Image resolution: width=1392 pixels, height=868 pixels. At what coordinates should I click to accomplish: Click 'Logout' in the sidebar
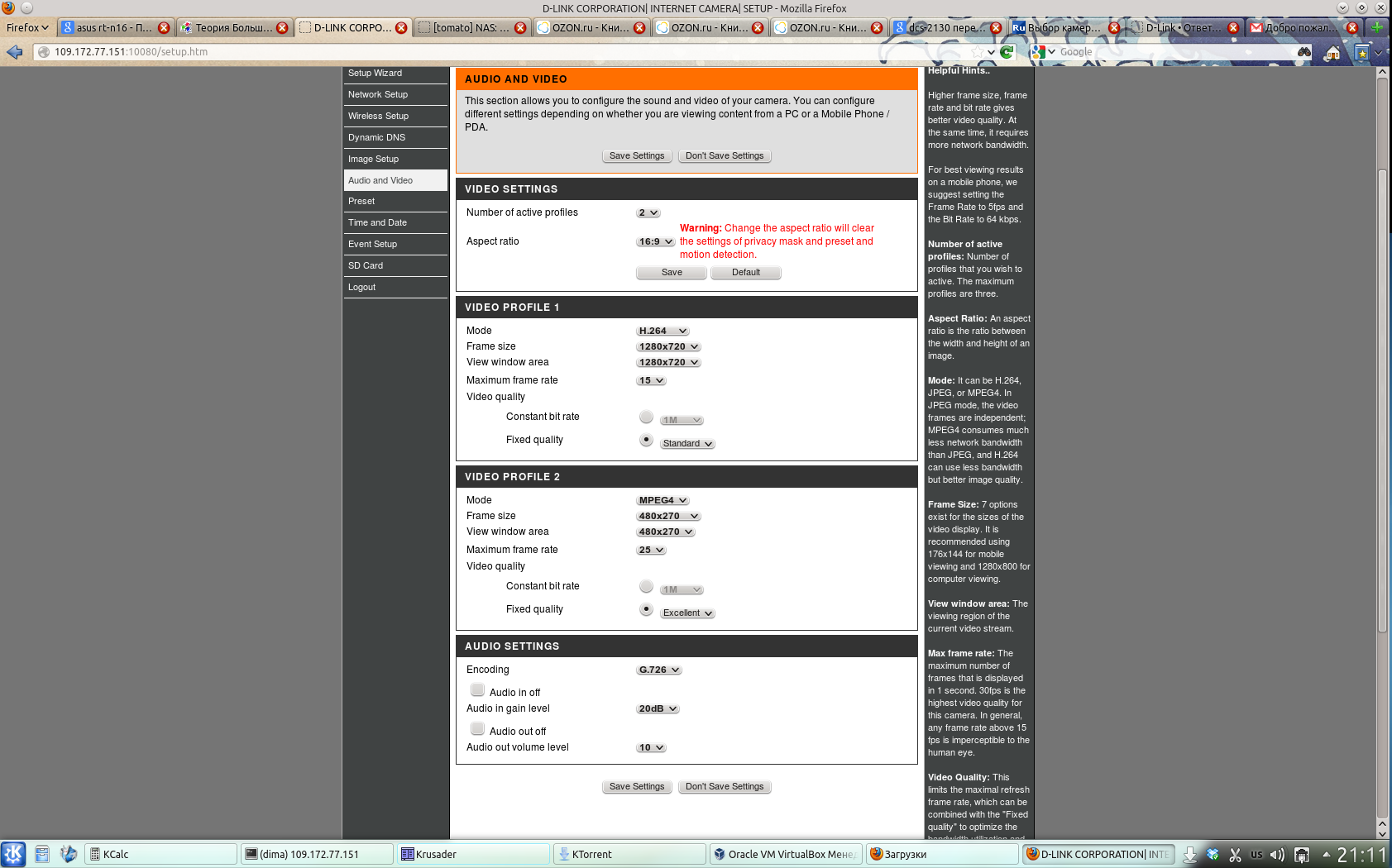point(395,287)
